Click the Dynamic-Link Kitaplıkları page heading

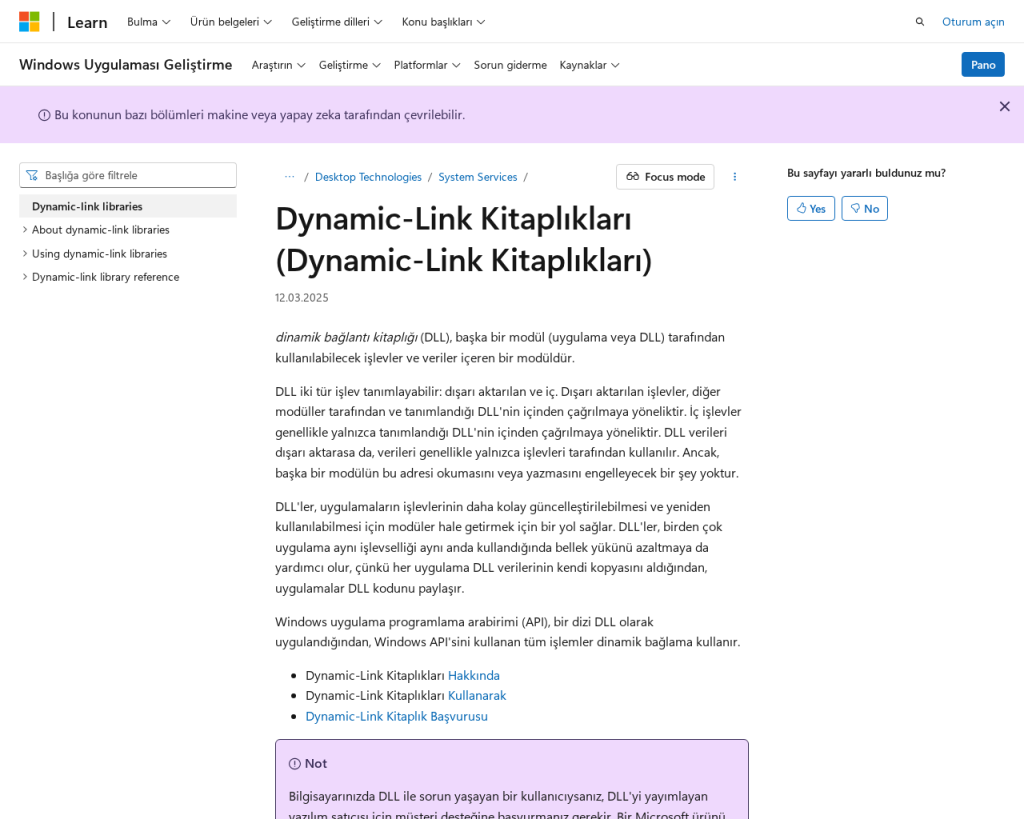[464, 239]
